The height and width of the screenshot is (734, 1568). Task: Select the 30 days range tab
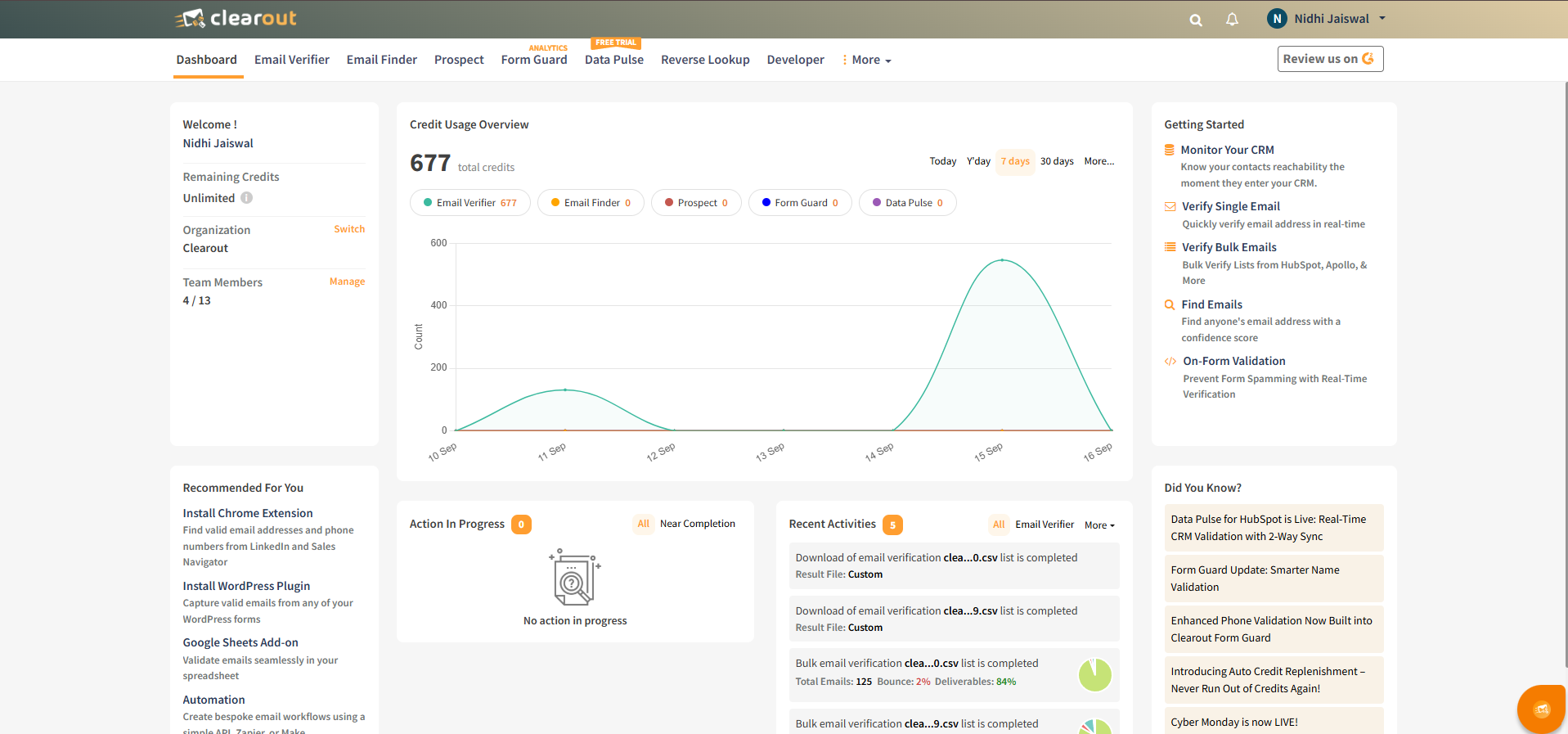[x=1057, y=161]
